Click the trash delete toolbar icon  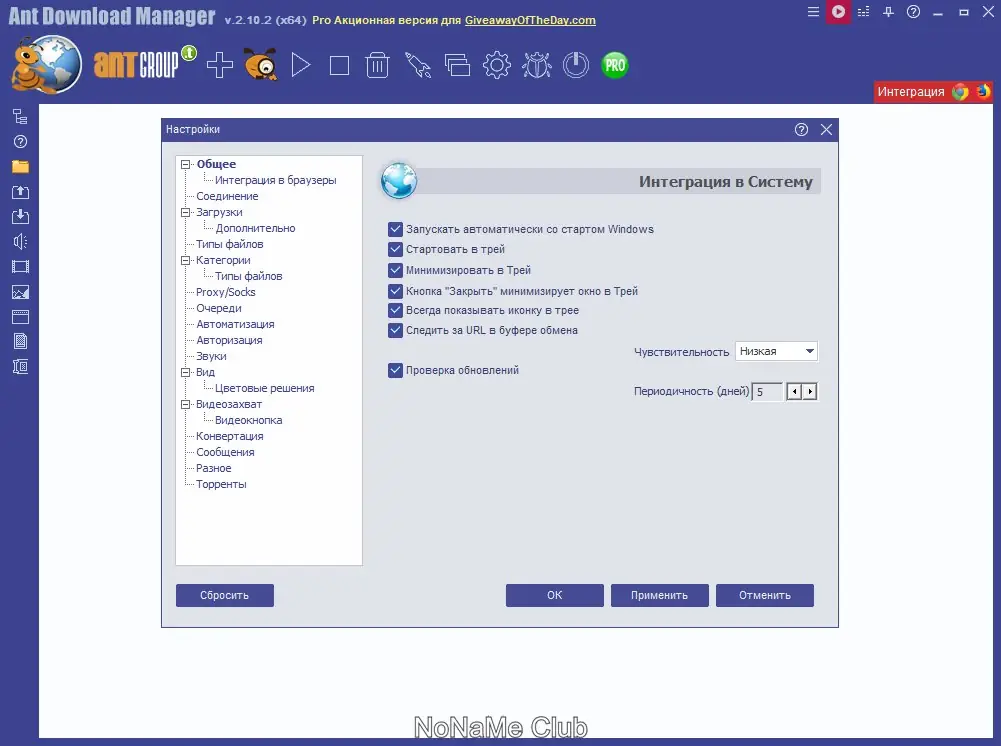[377, 65]
